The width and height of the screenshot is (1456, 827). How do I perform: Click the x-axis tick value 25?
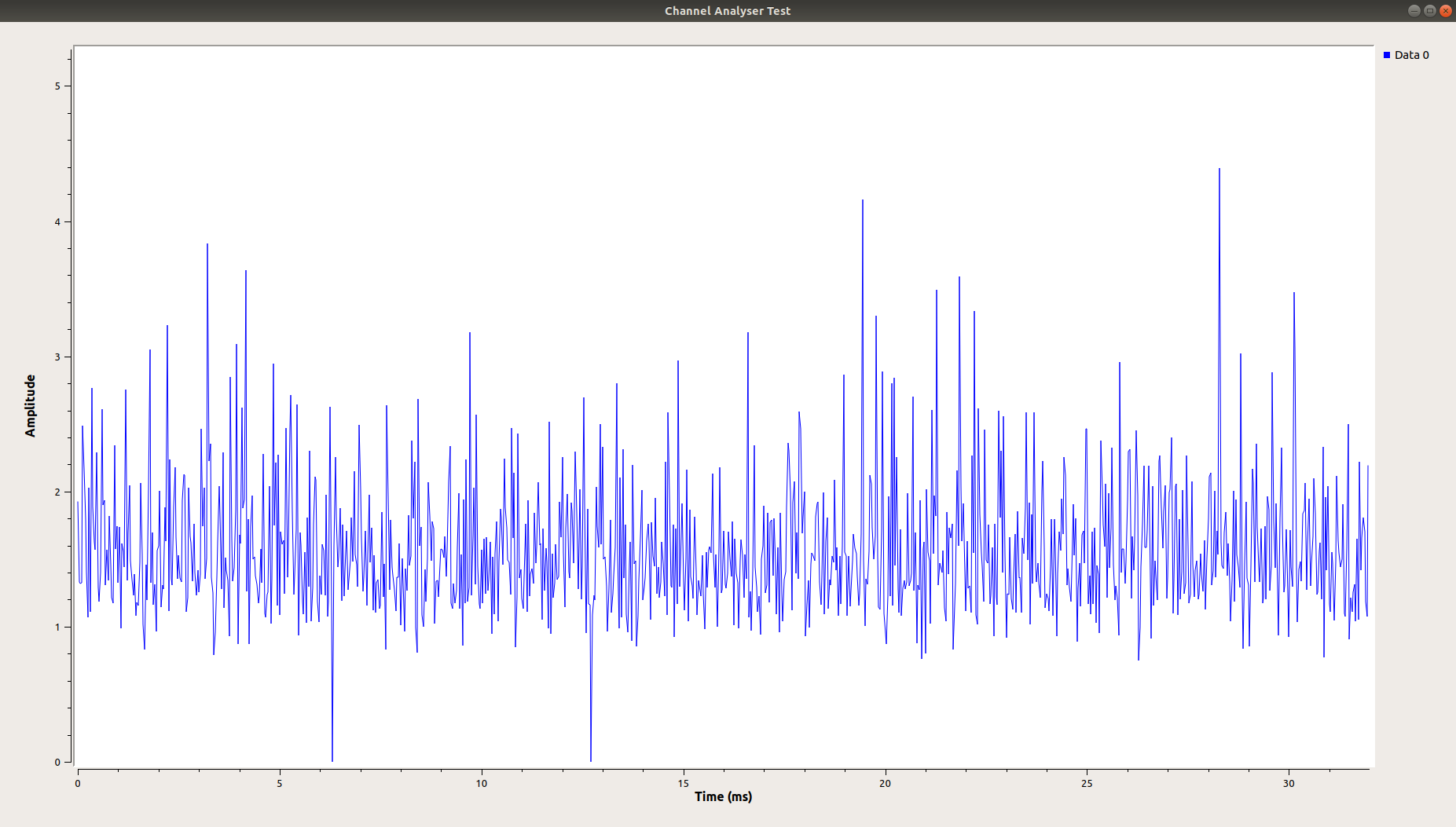pyautogui.click(x=1087, y=783)
